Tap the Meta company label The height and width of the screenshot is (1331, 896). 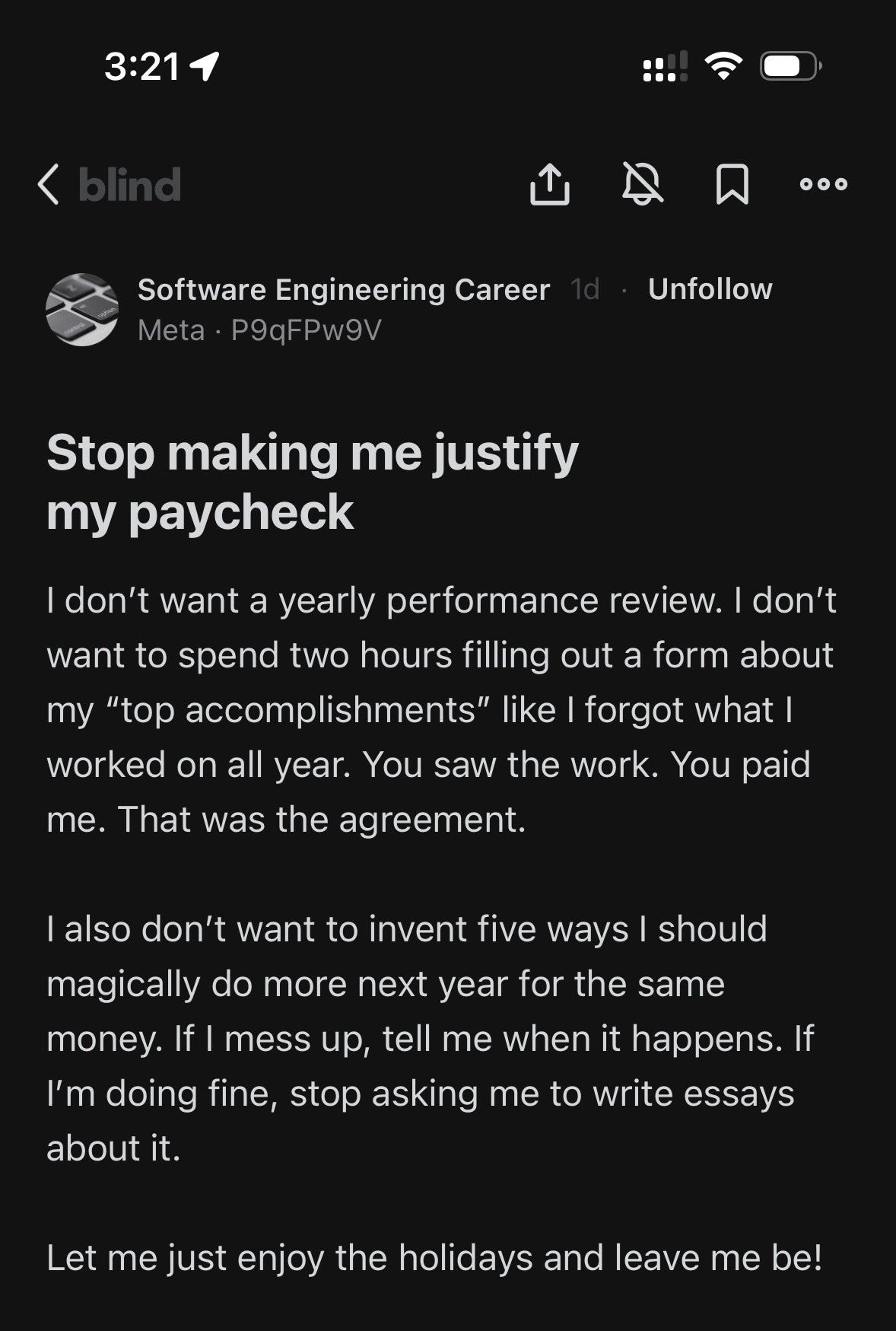[171, 330]
